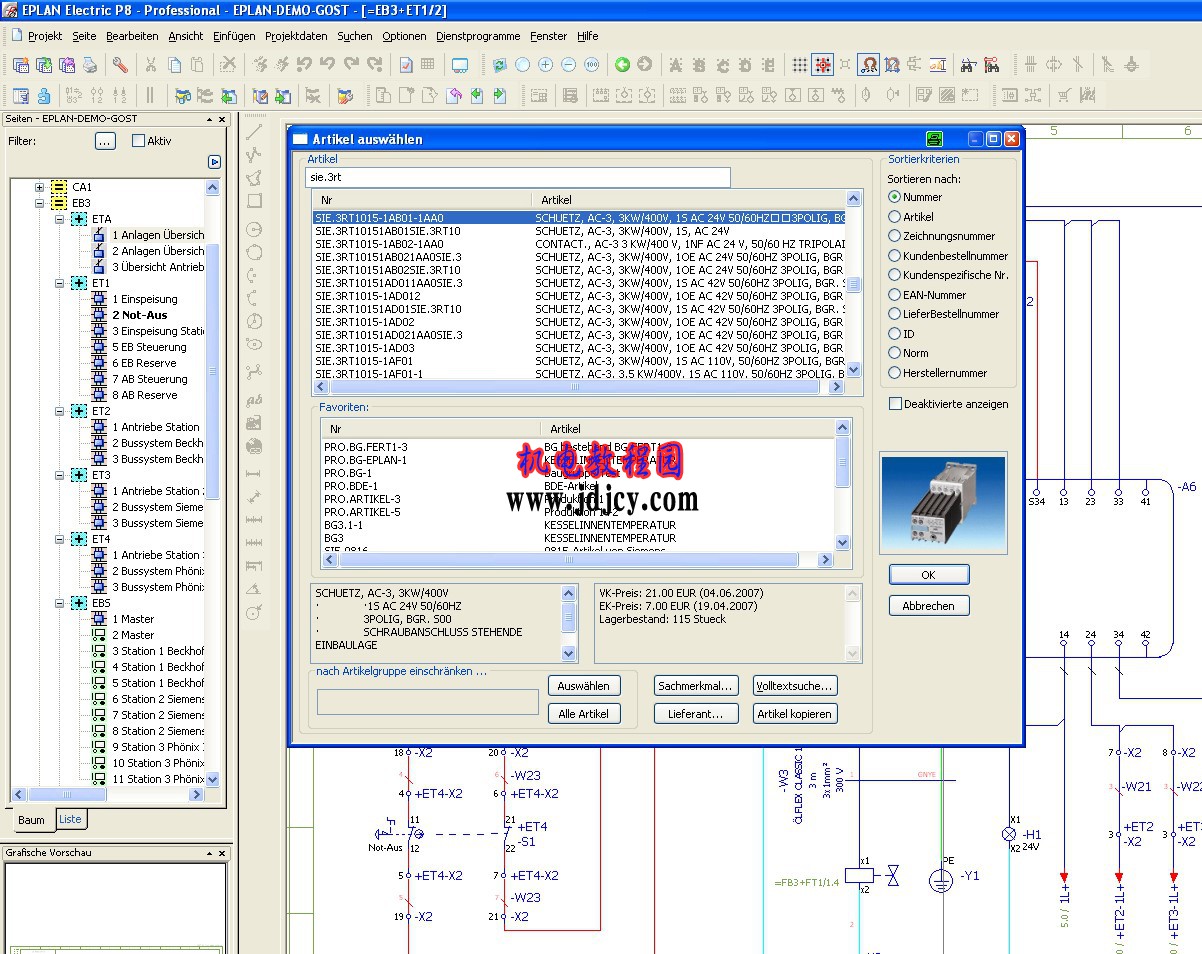
Task: Click the filter panel blue arrow button
Action: [214, 162]
